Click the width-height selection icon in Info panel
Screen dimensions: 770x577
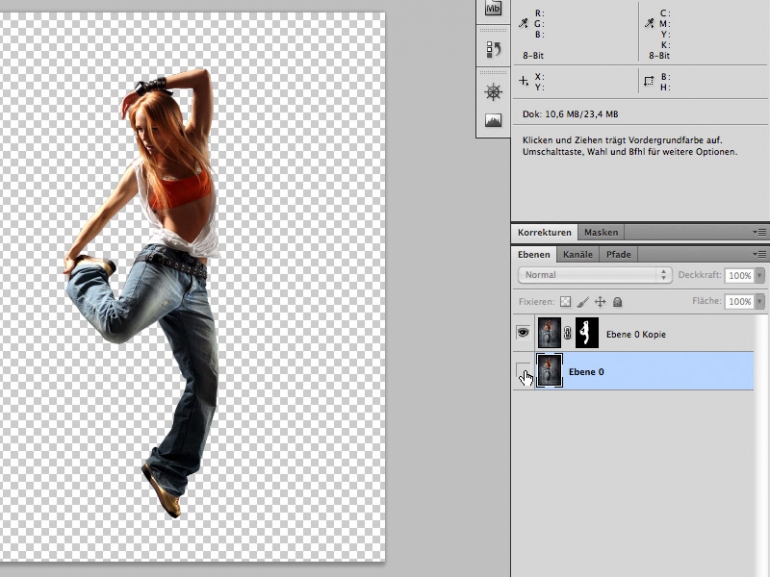(649, 82)
